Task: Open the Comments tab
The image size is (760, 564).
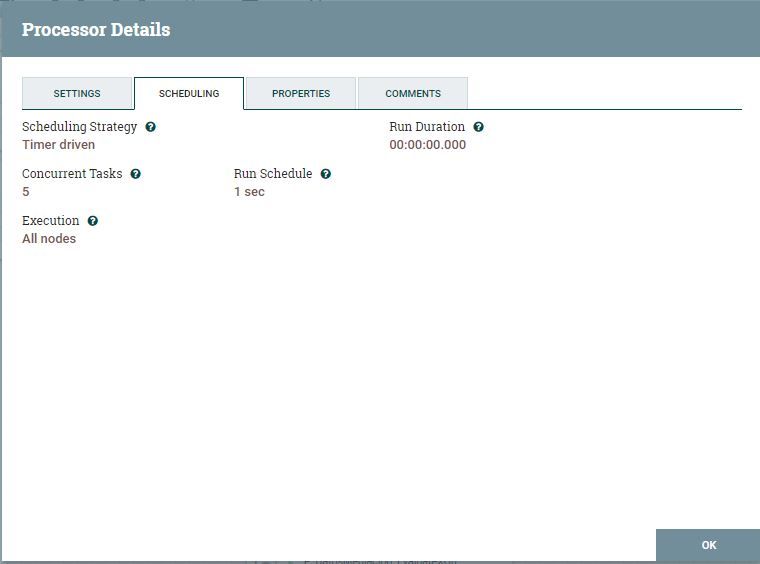Action: [x=413, y=93]
